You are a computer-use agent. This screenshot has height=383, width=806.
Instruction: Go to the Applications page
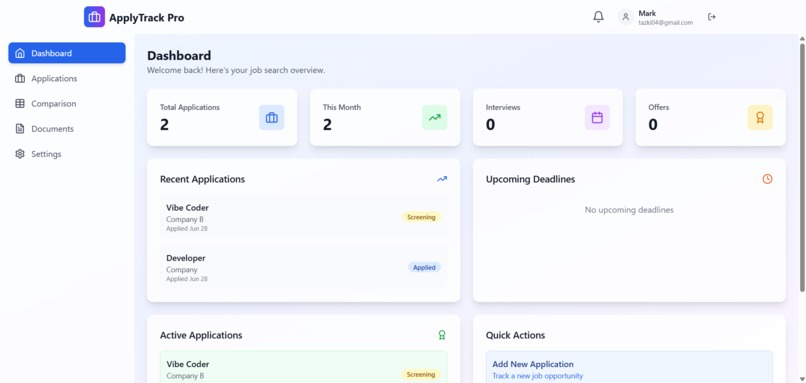67,79
